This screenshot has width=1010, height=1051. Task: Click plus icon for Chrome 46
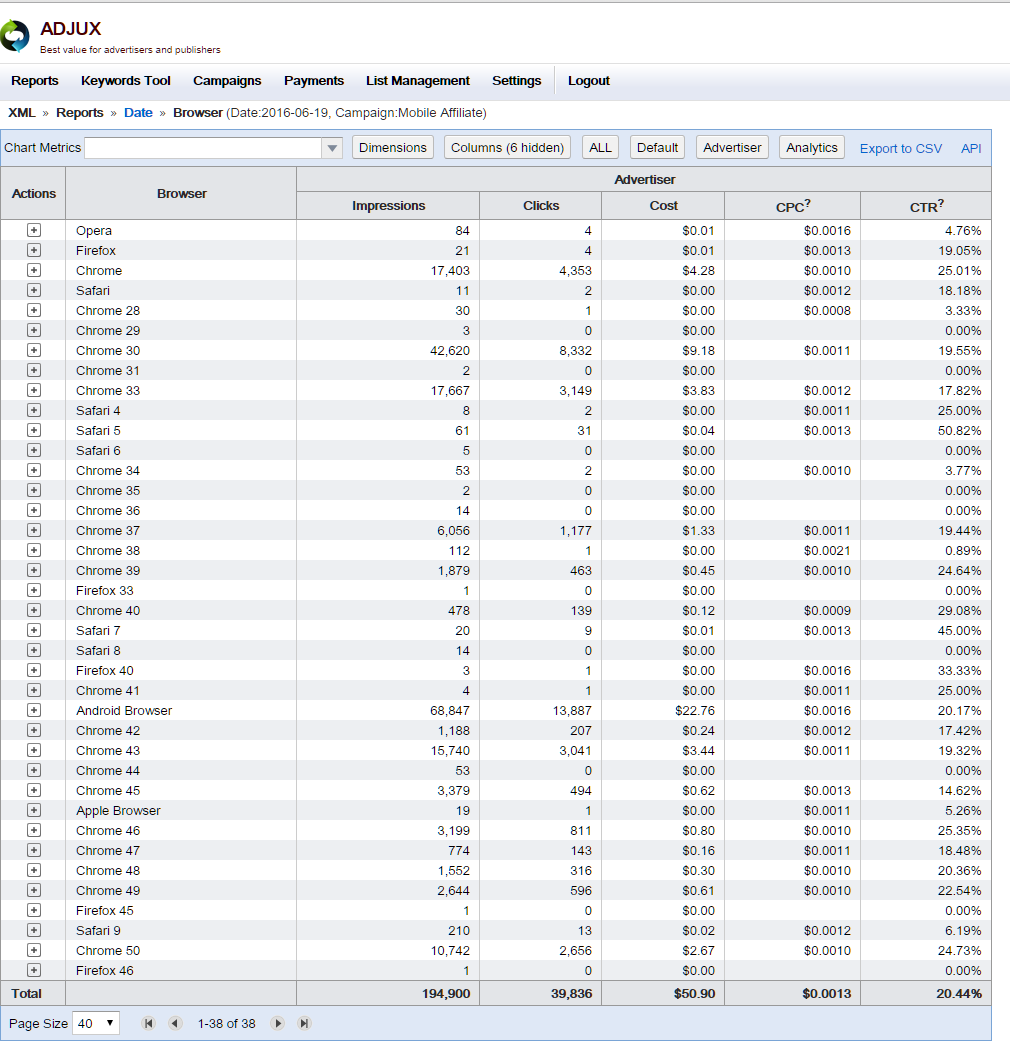34,830
